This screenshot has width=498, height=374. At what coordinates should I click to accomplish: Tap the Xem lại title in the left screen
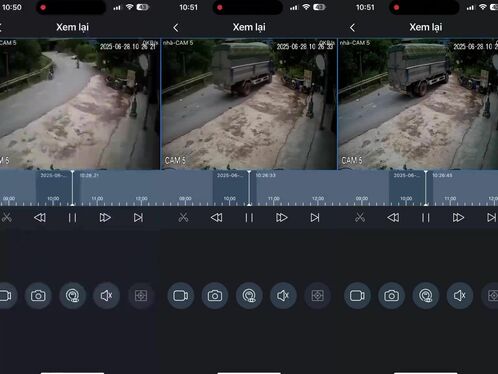coord(72,27)
